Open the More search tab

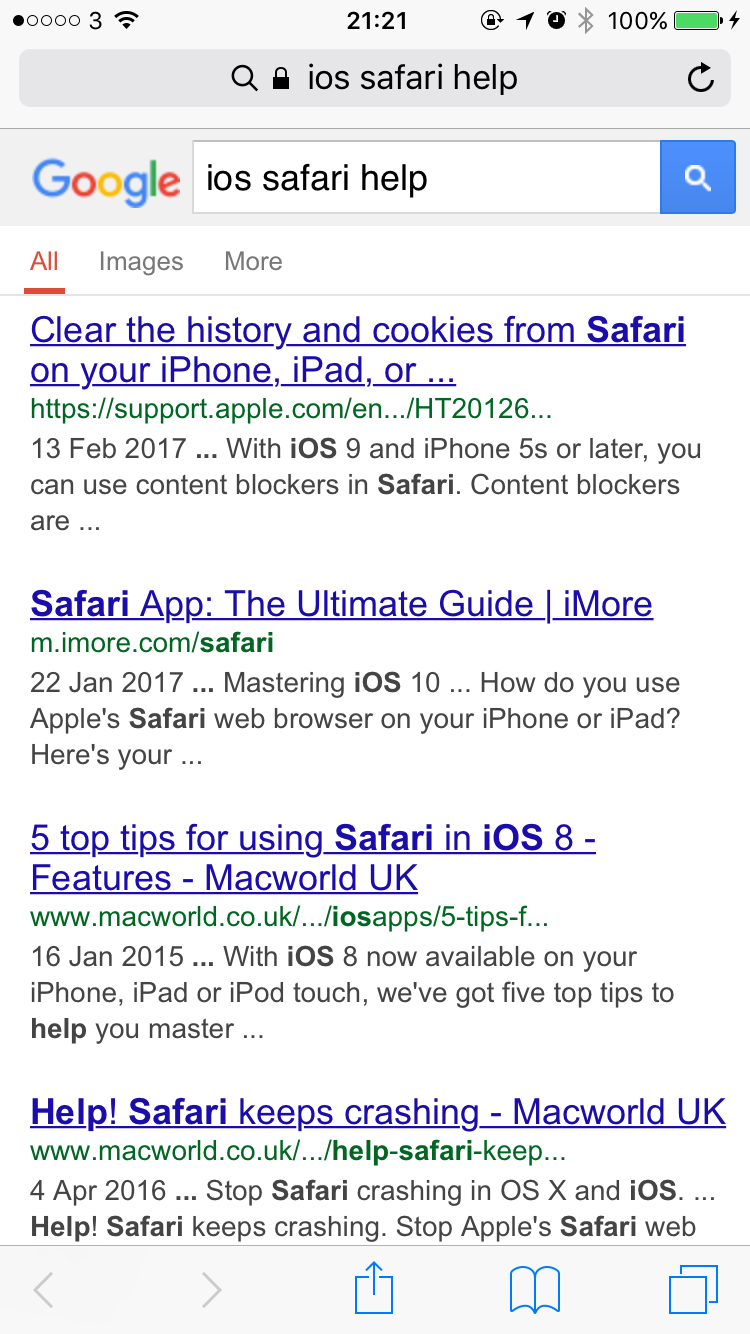(253, 262)
